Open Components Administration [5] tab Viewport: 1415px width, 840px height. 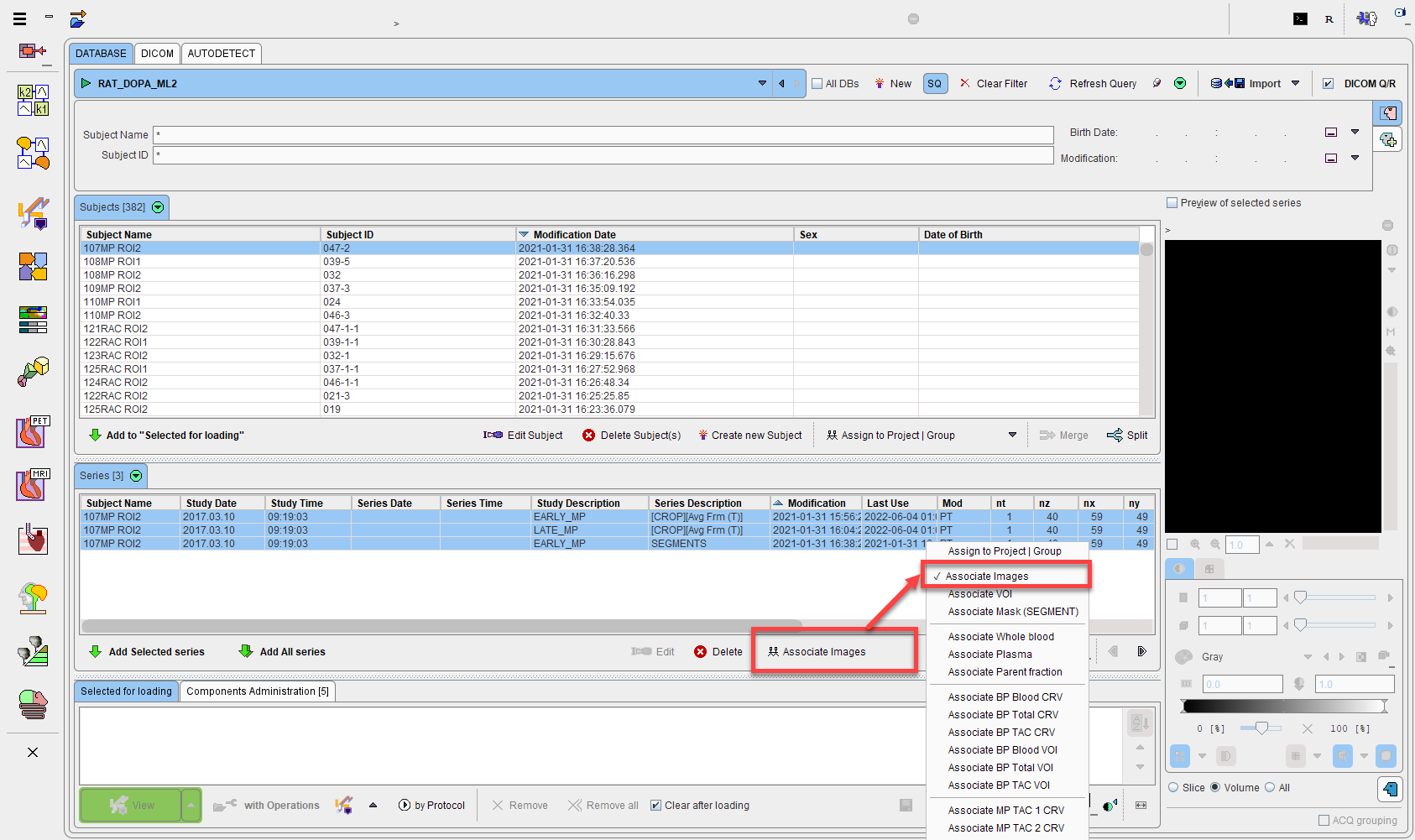258,691
